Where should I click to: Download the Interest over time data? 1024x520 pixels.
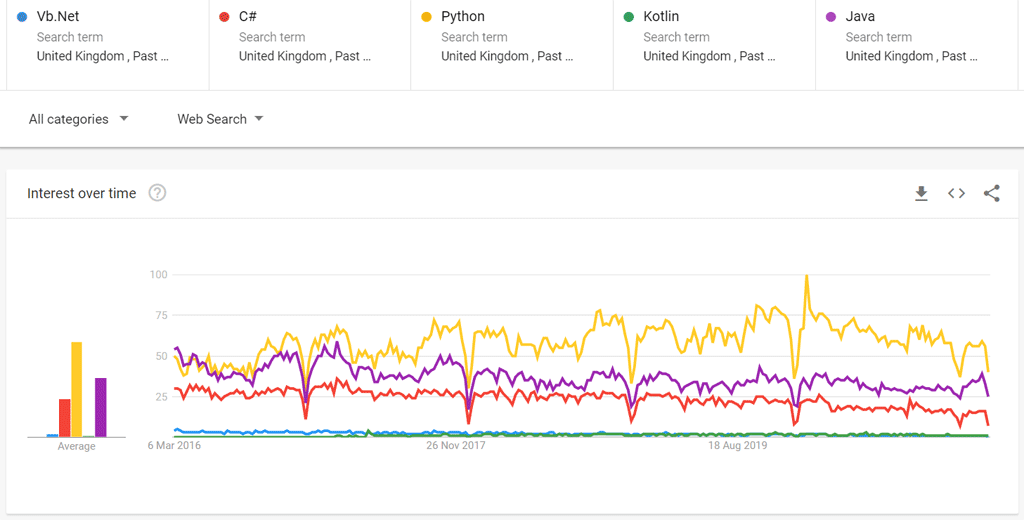pyautogui.click(x=921, y=194)
